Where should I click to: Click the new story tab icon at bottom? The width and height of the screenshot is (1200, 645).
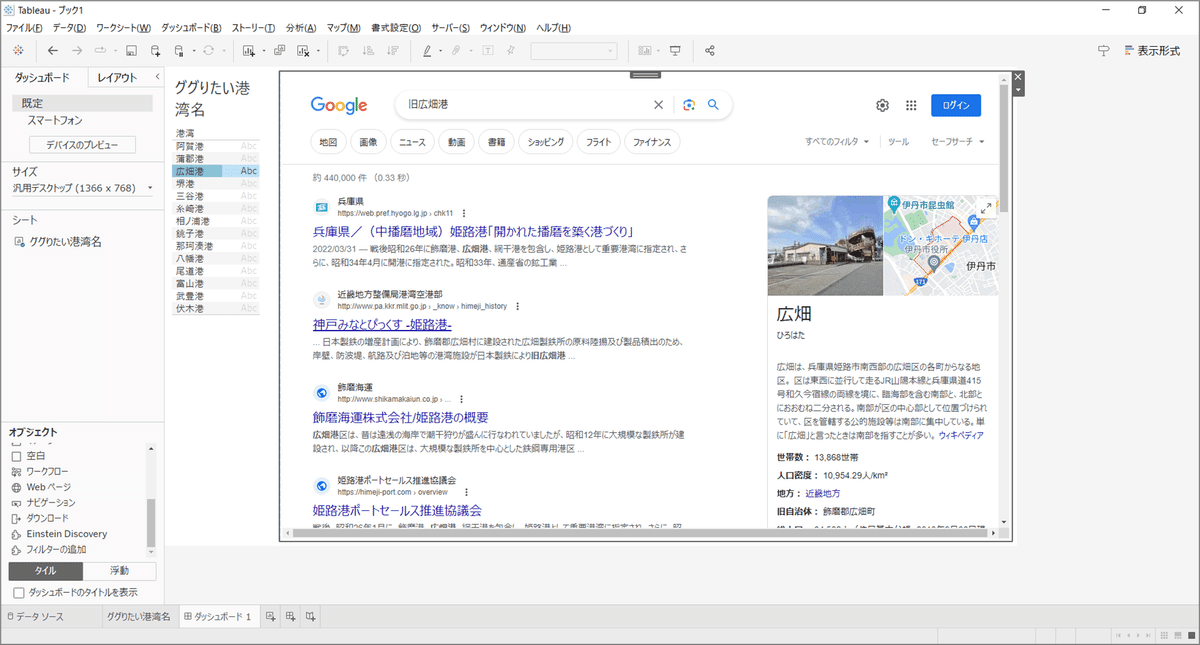point(310,616)
